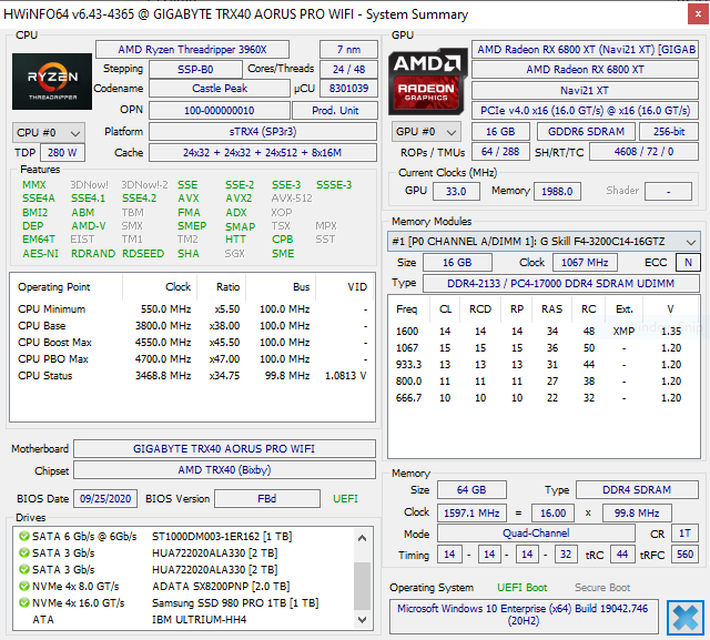Click the UEFI Boot indicator
Viewport: 710px width, 640px height.
point(522,588)
